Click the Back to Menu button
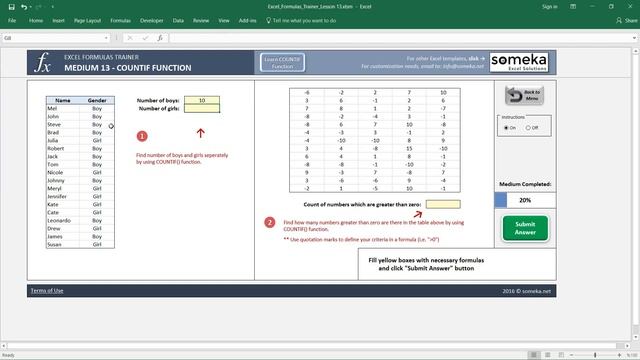The height and width of the screenshot is (360, 640). click(524, 96)
